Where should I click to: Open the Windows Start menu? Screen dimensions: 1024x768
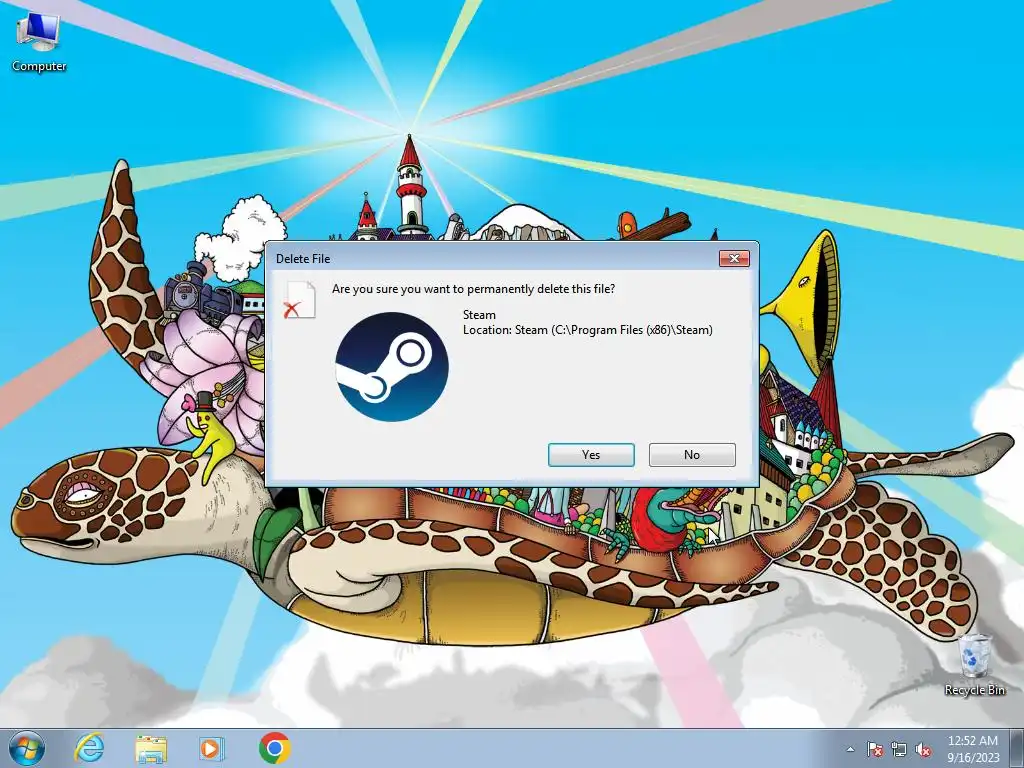pos(27,748)
